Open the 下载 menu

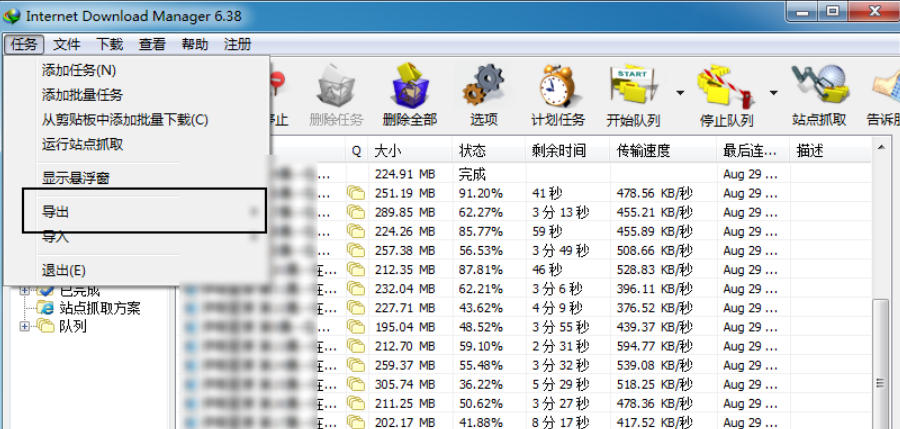[x=109, y=44]
